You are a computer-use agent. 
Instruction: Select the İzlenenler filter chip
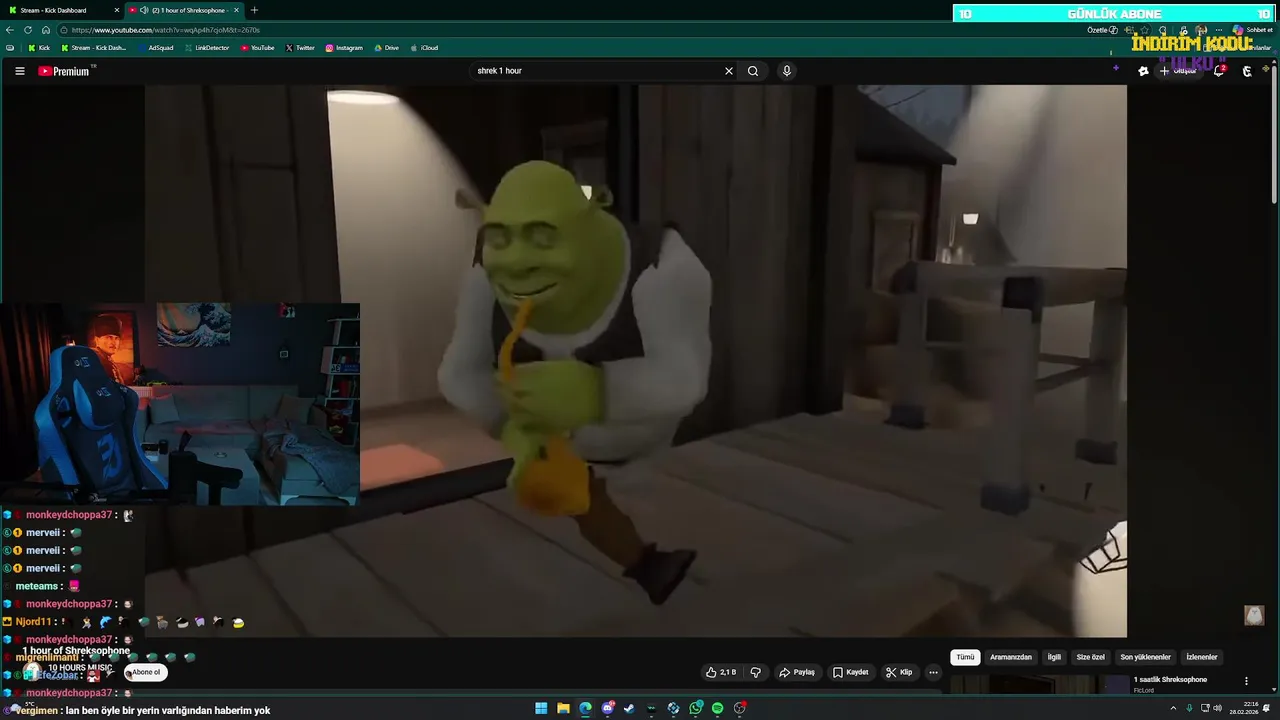click(x=1201, y=657)
